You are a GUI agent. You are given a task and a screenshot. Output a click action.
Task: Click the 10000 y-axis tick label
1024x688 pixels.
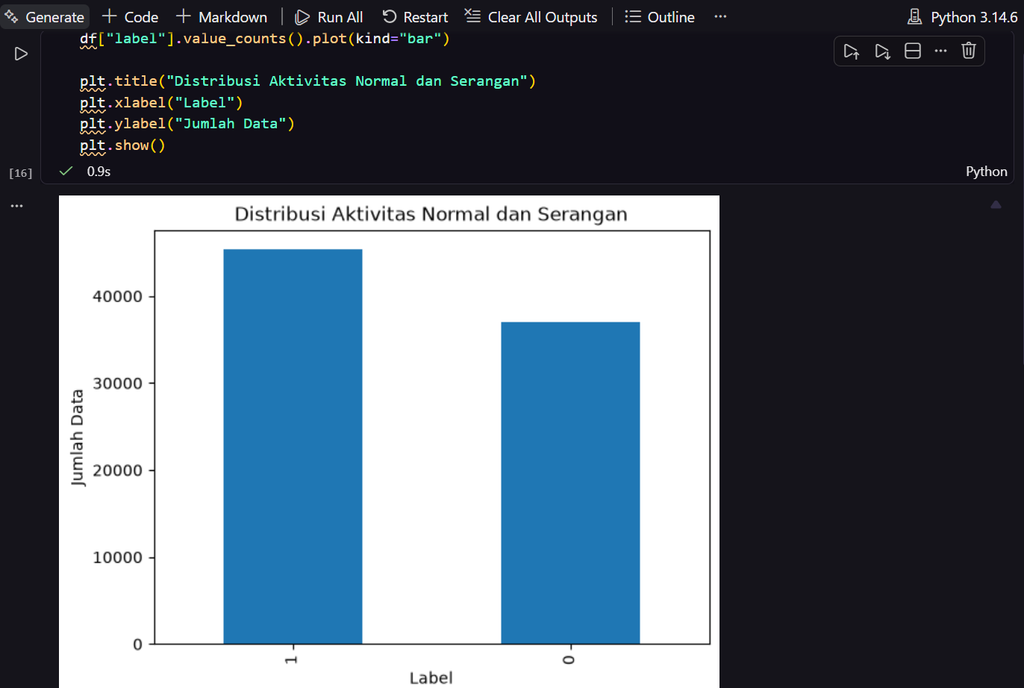point(118,557)
